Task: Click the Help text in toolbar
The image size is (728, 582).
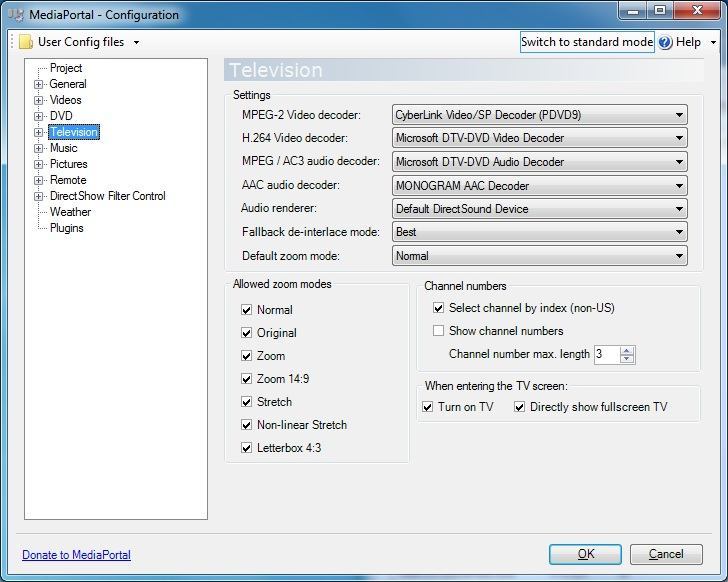Action: pos(688,42)
